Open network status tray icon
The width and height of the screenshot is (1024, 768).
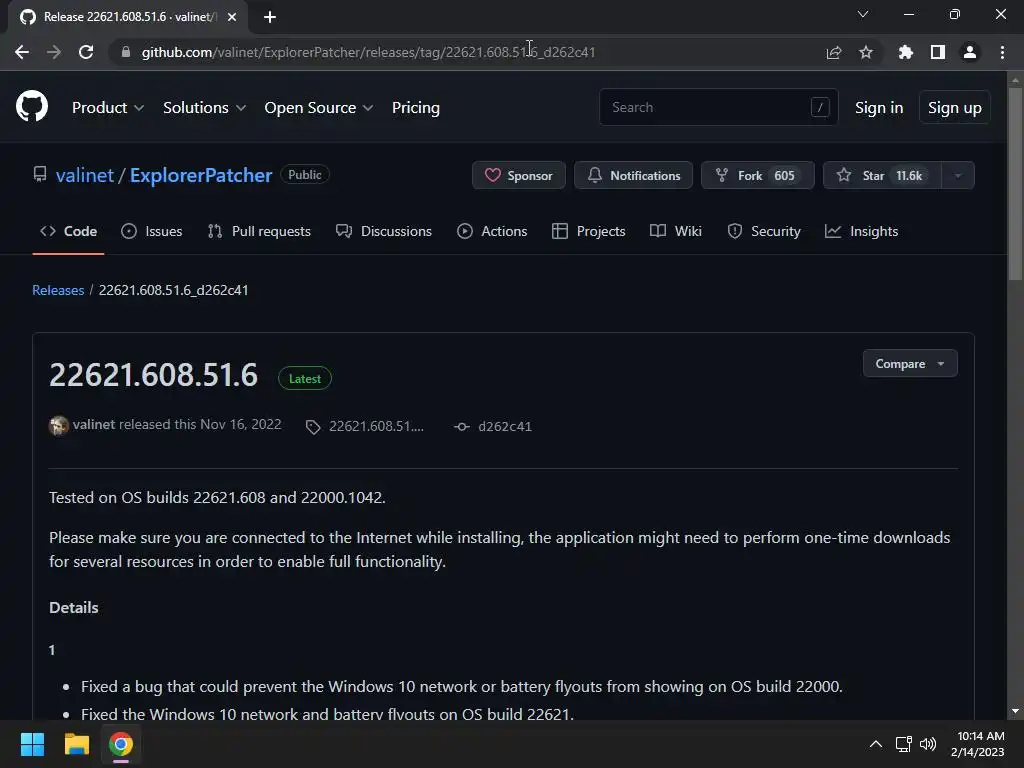tap(903, 744)
